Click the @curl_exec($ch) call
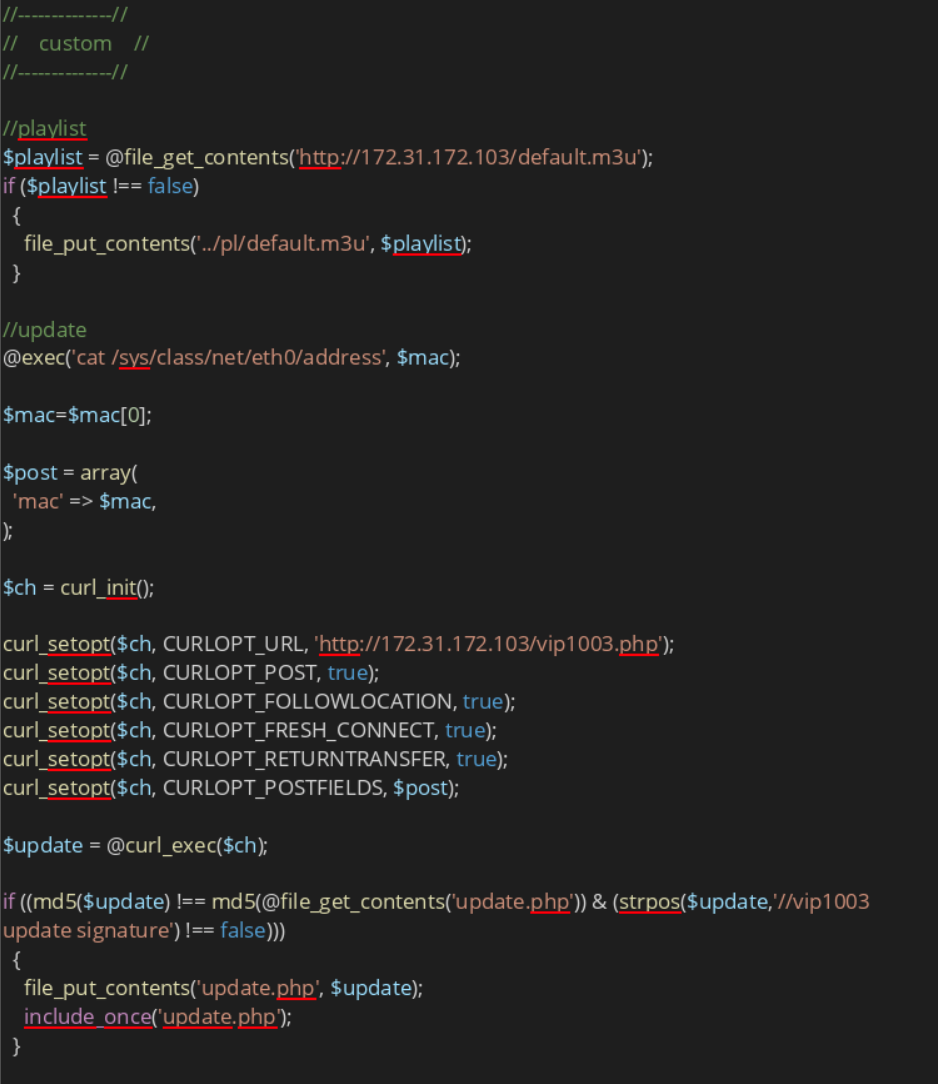 (185, 845)
